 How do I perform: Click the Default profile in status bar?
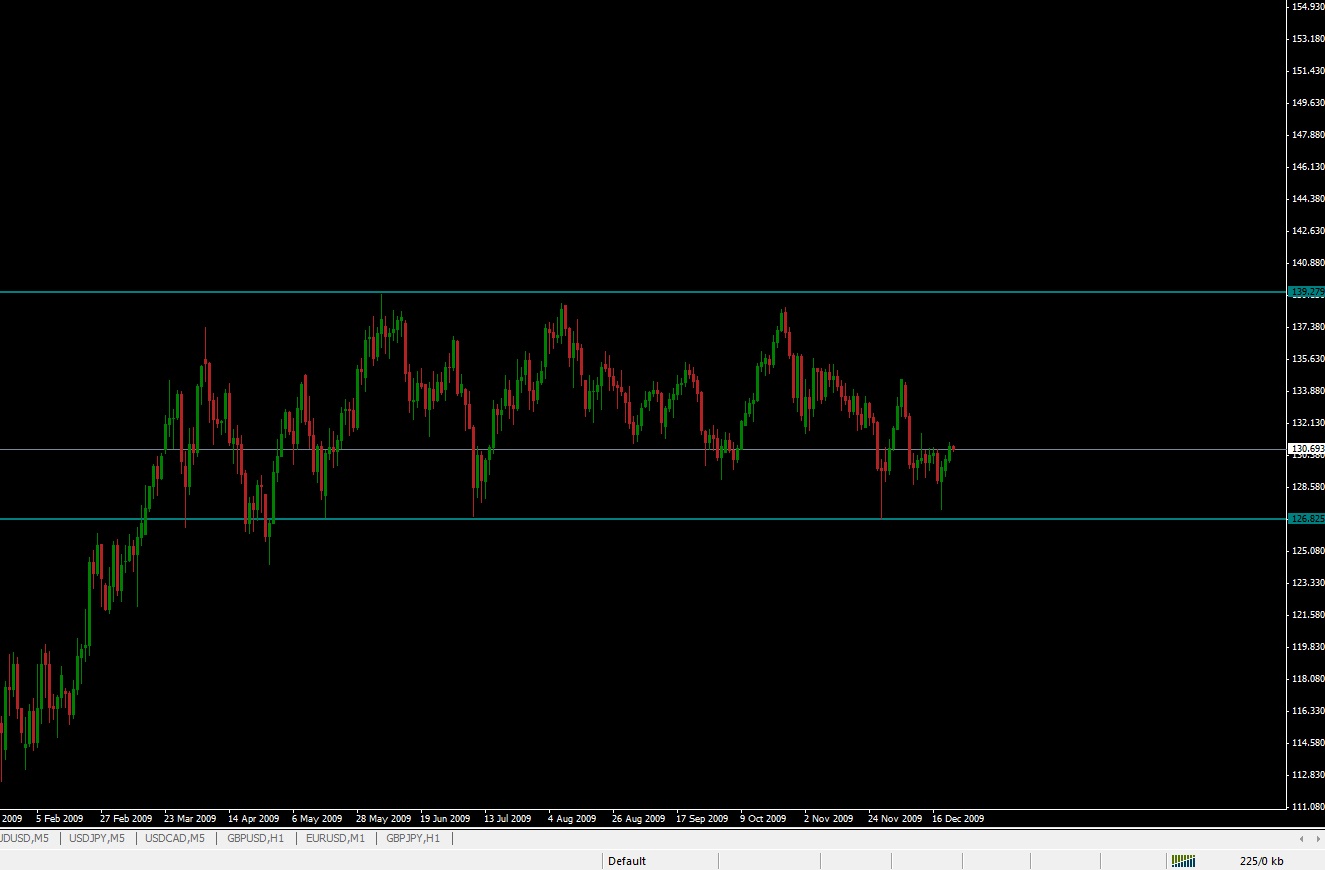coord(627,861)
